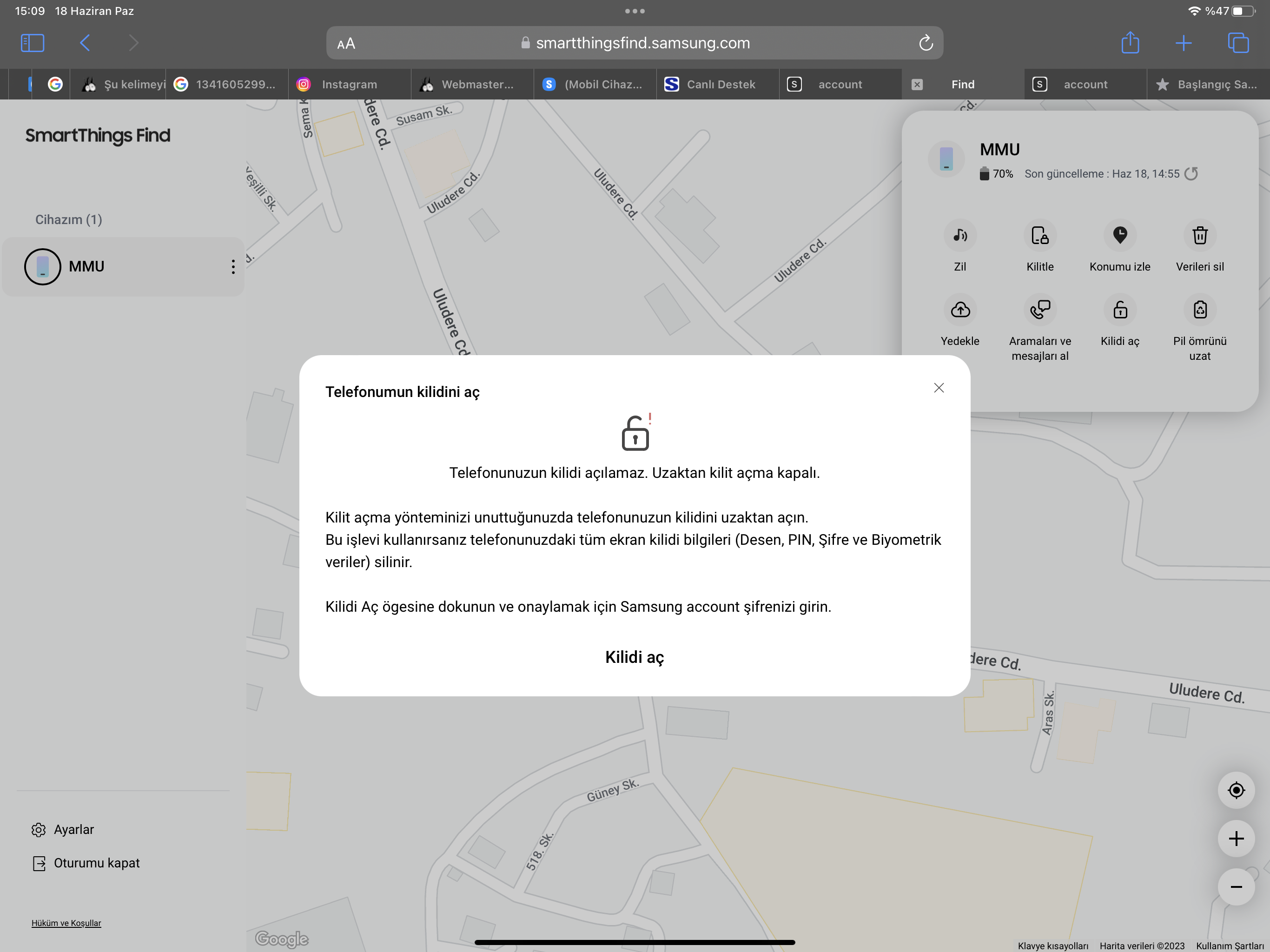Image resolution: width=1270 pixels, height=952 pixels.
Task: Zoom in on the map
Action: tap(1236, 839)
